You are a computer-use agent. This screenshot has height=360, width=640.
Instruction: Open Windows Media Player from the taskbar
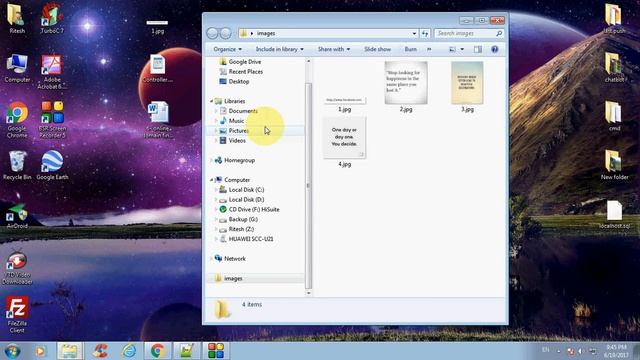pyautogui.click(x=40, y=351)
